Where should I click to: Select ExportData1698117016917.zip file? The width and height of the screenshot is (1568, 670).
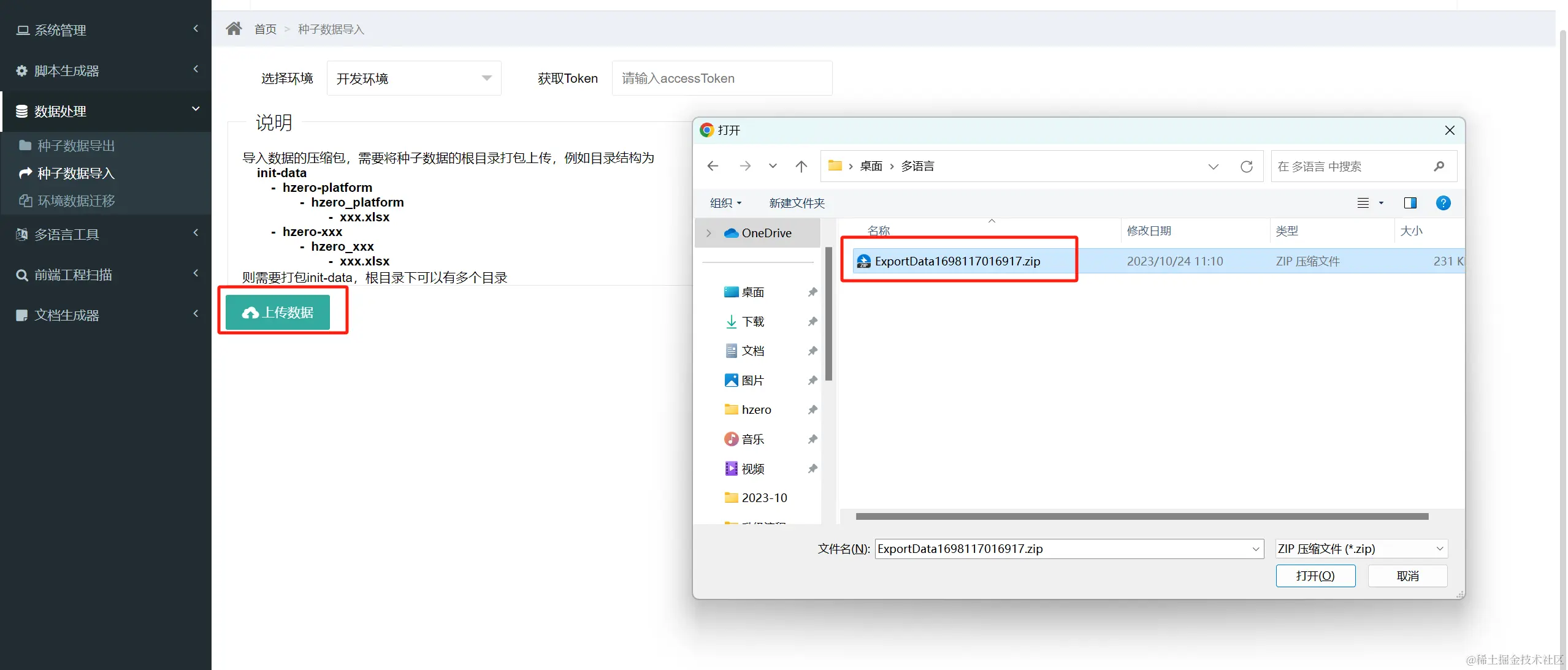click(x=957, y=261)
